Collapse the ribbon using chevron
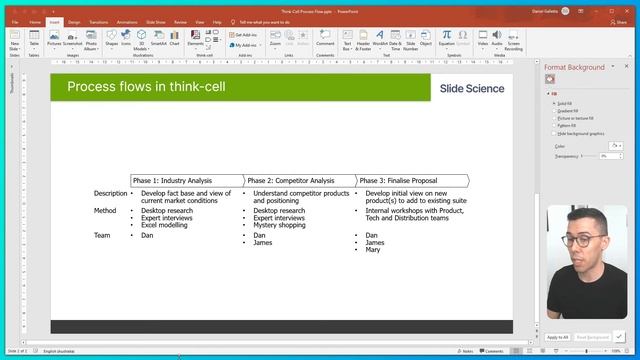Screen dimensions: 640x360 click(x=630, y=56)
